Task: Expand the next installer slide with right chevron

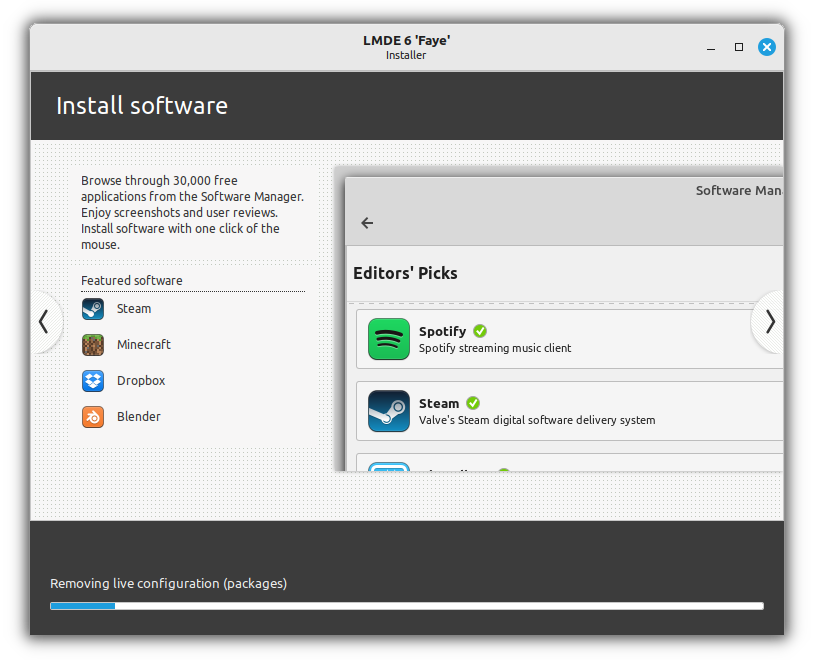Action: [x=769, y=322]
